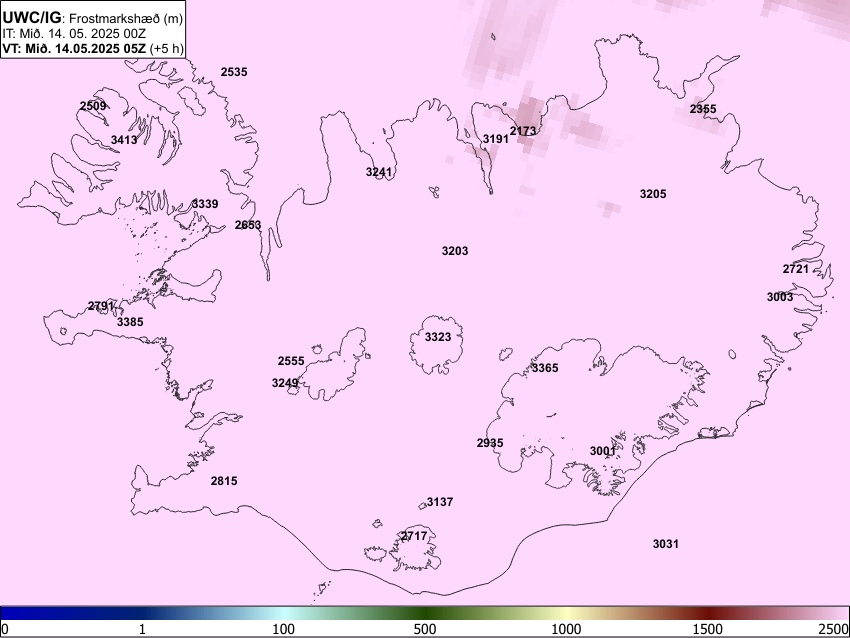
Task: Select the 3385 value label
Action: coord(130,322)
